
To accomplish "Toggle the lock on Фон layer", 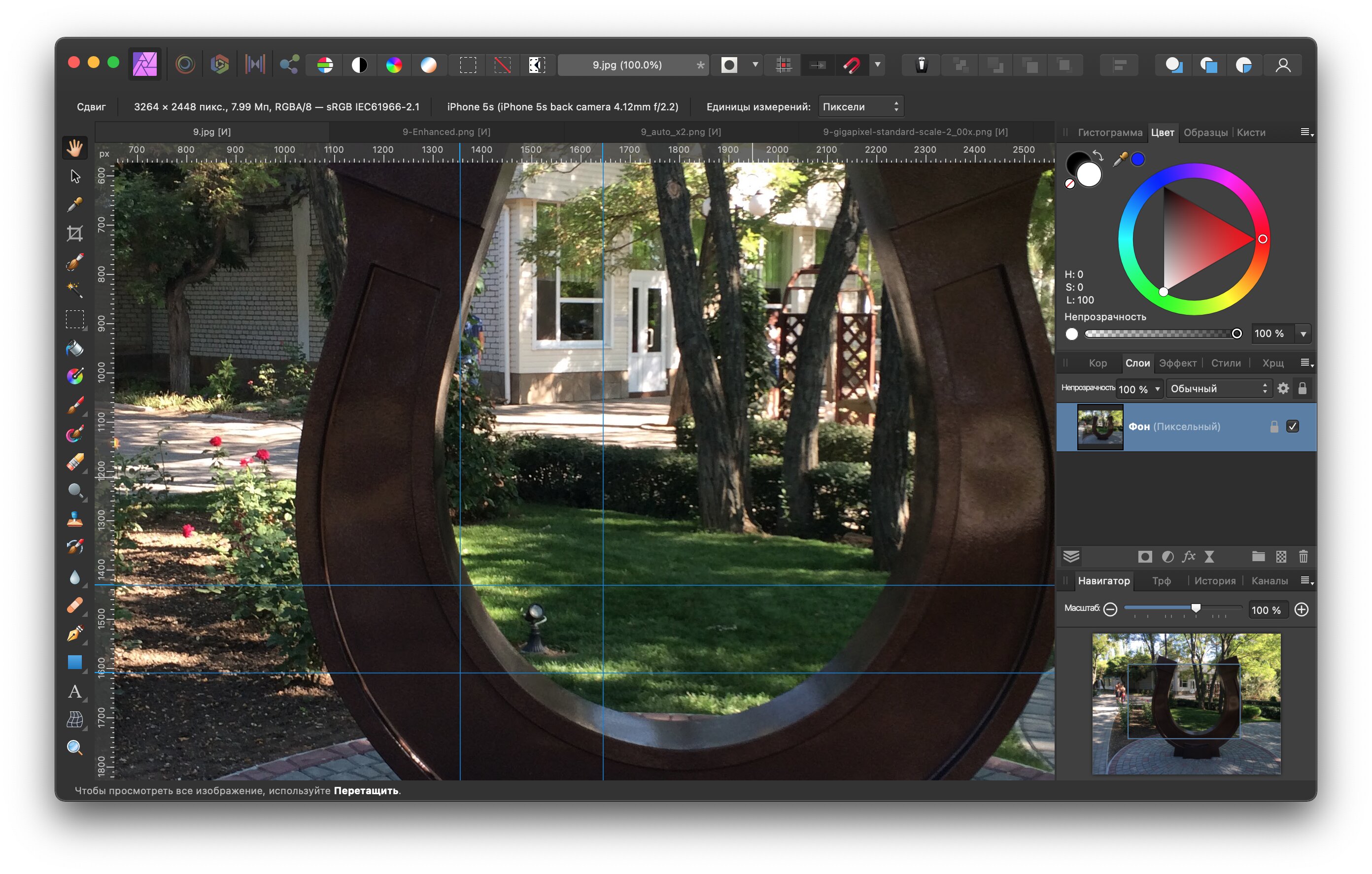I will click(1274, 426).
